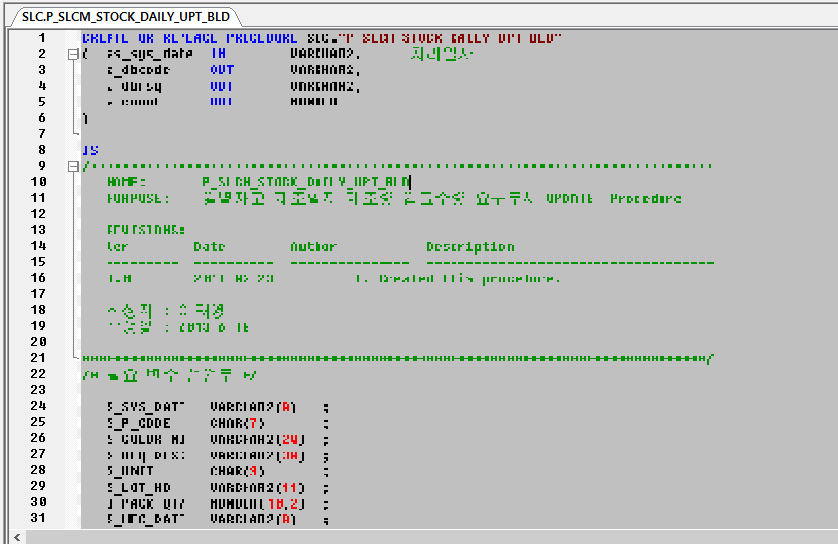This screenshot has width=838, height=544.
Task: Click line number 24 in the gutter
Action: point(38,406)
